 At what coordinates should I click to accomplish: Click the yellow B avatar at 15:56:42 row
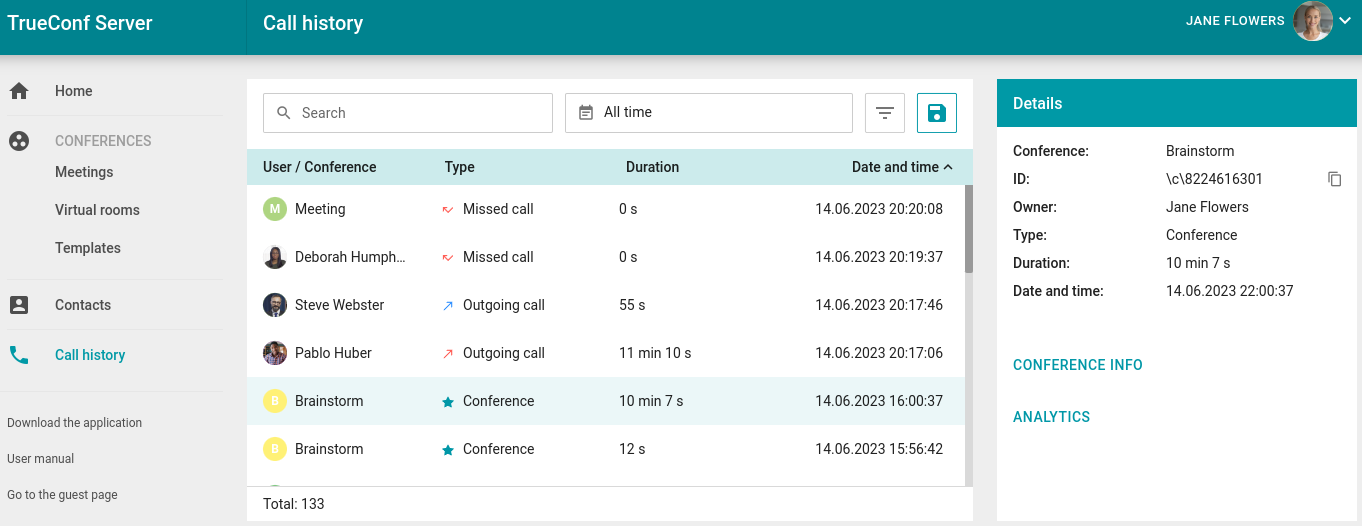tap(275, 449)
